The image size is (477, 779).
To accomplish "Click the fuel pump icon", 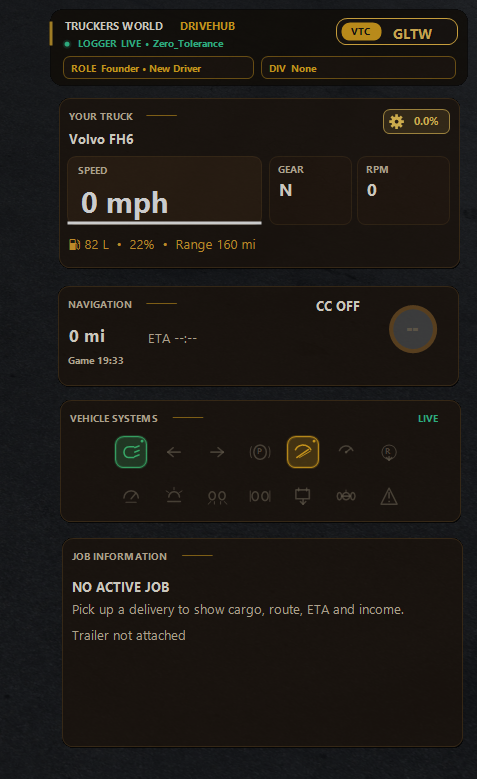I will coord(75,244).
